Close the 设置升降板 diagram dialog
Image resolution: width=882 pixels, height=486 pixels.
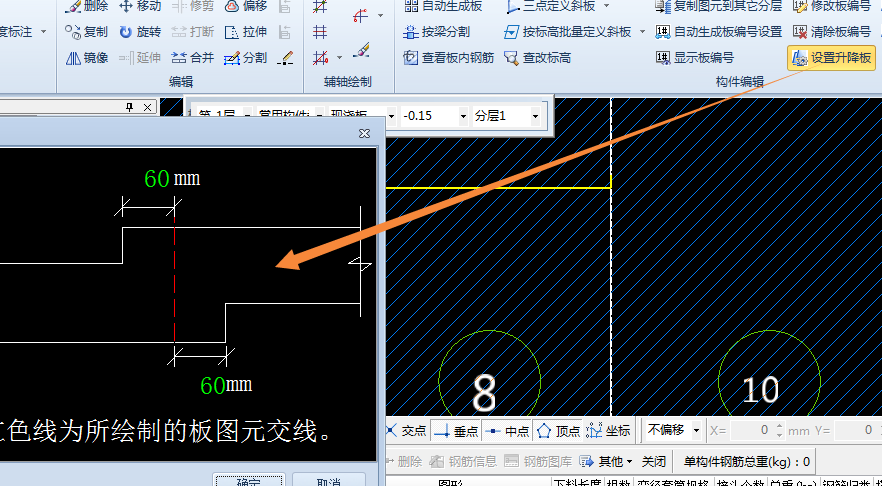coord(364,133)
